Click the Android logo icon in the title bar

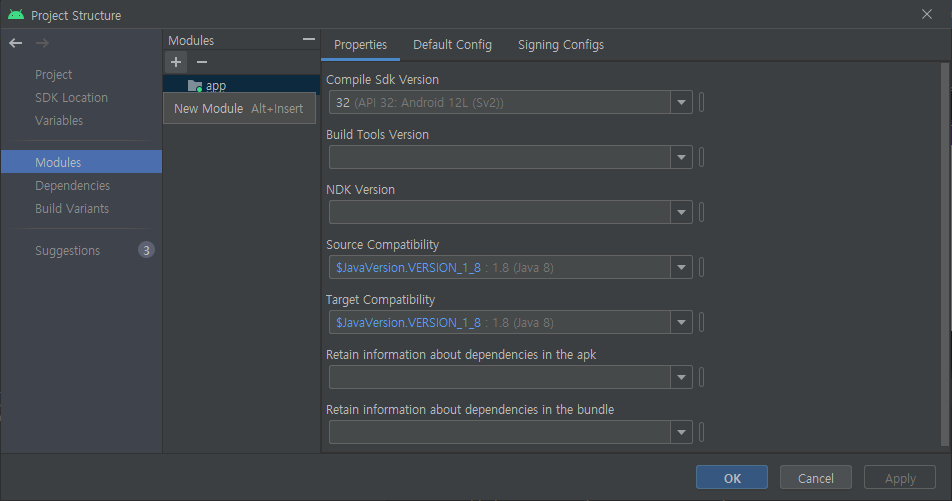point(16,15)
